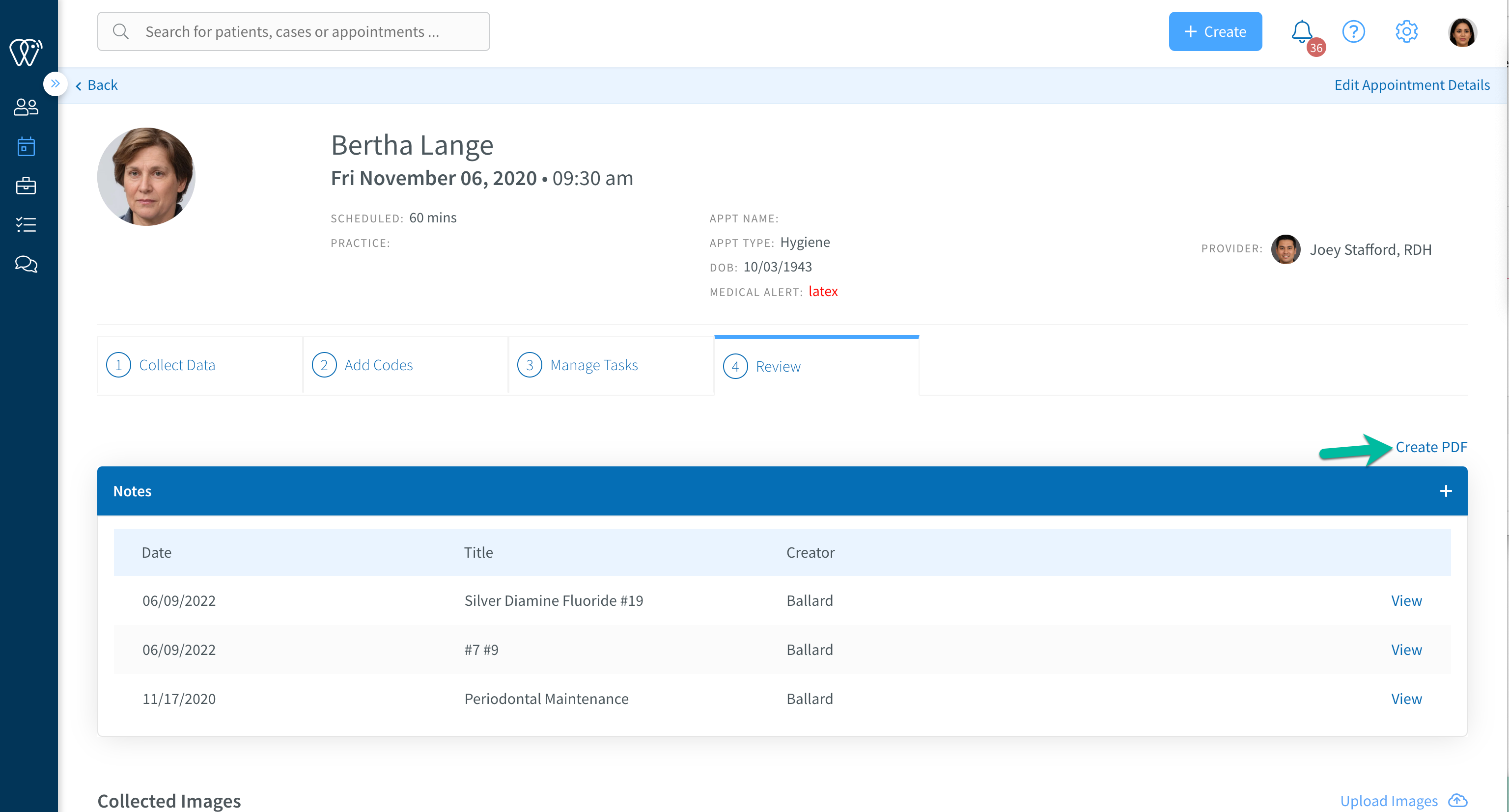Open the chat messages sidebar icon
The image size is (1509, 812).
pyautogui.click(x=26, y=264)
